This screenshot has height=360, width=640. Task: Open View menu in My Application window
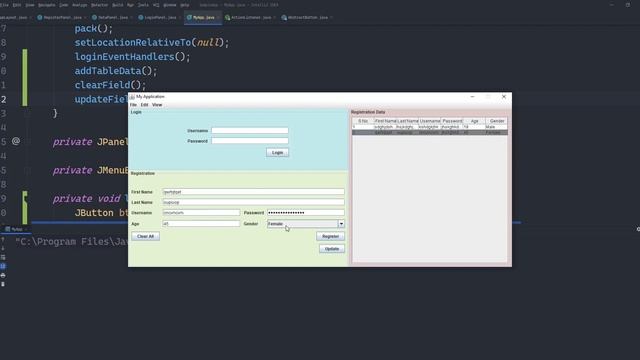[157, 105]
